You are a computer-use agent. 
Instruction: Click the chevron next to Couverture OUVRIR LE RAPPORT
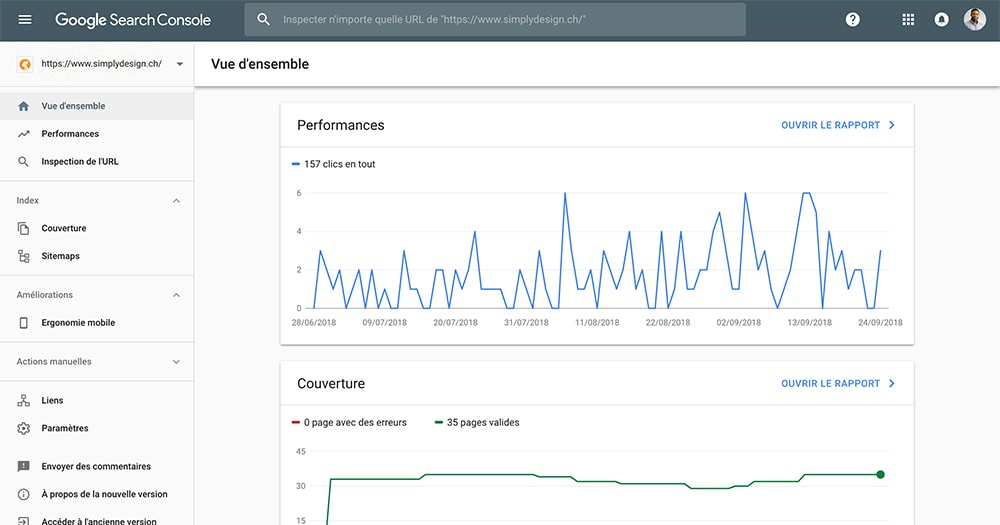coord(892,383)
